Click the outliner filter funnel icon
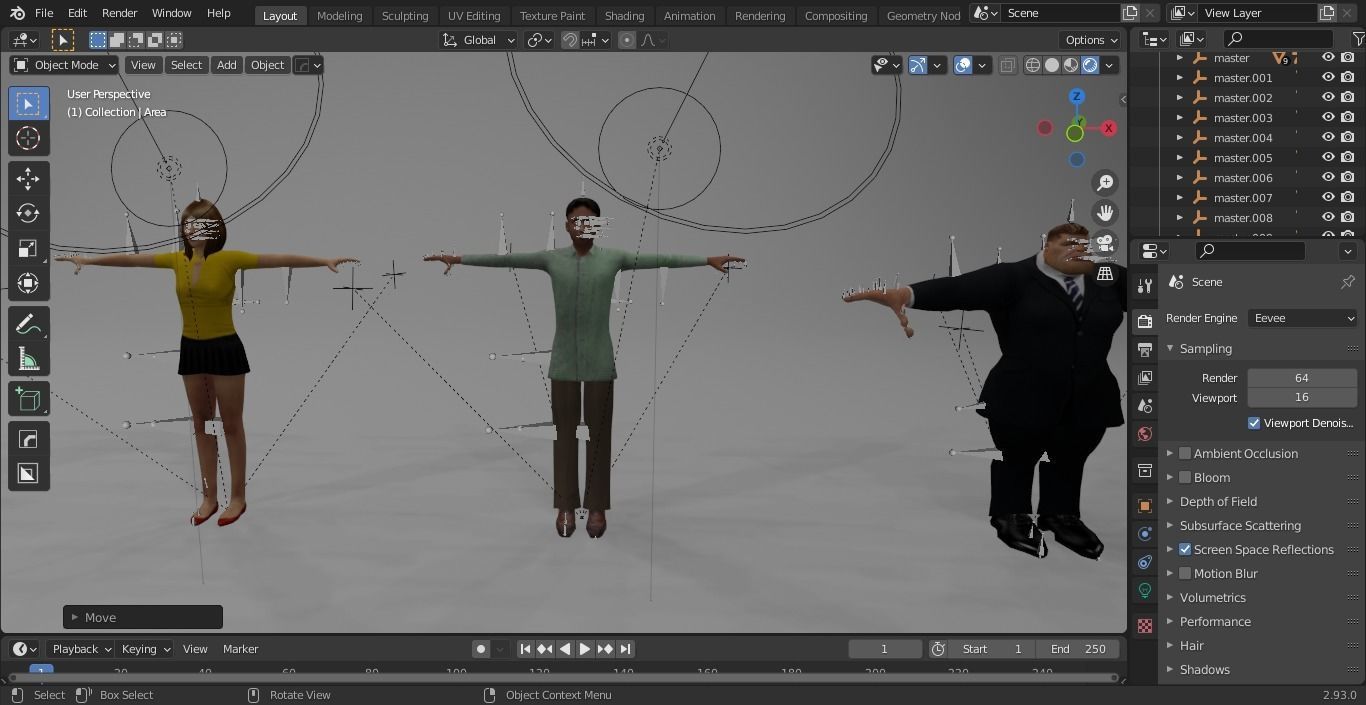This screenshot has height=705, width=1366. point(1358,39)
